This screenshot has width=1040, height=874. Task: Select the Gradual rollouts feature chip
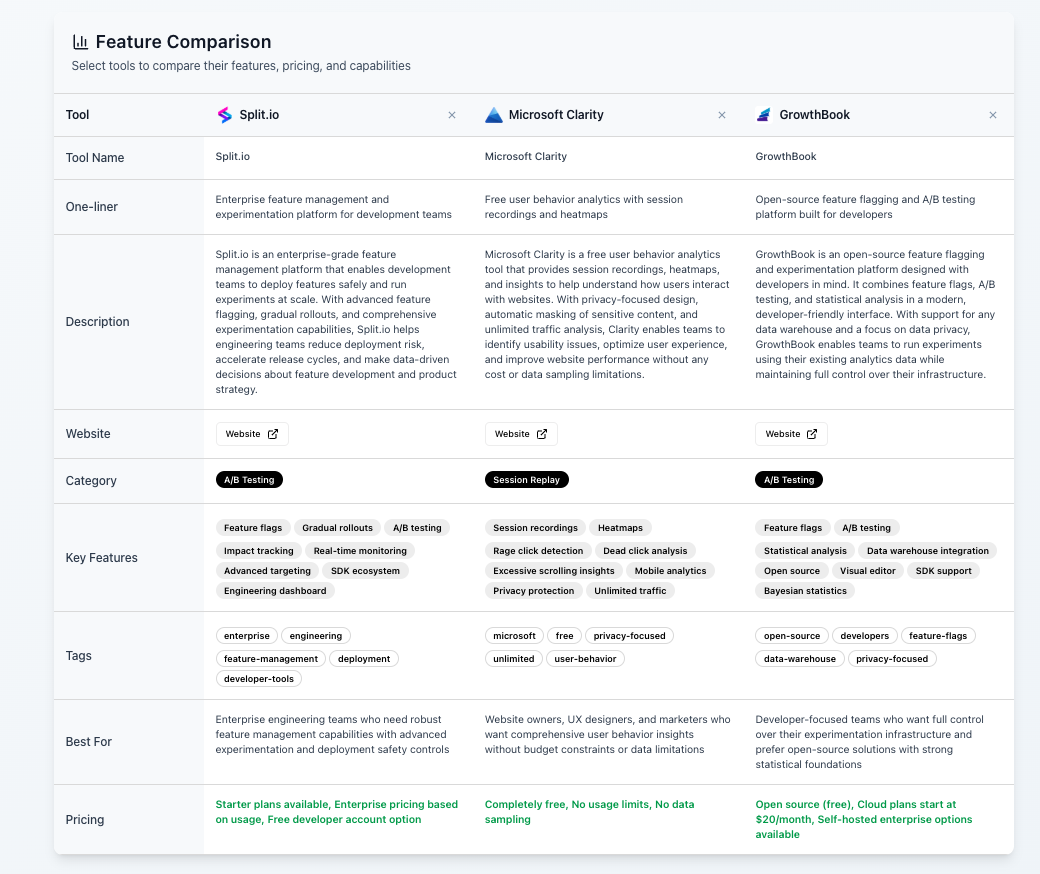338,528
